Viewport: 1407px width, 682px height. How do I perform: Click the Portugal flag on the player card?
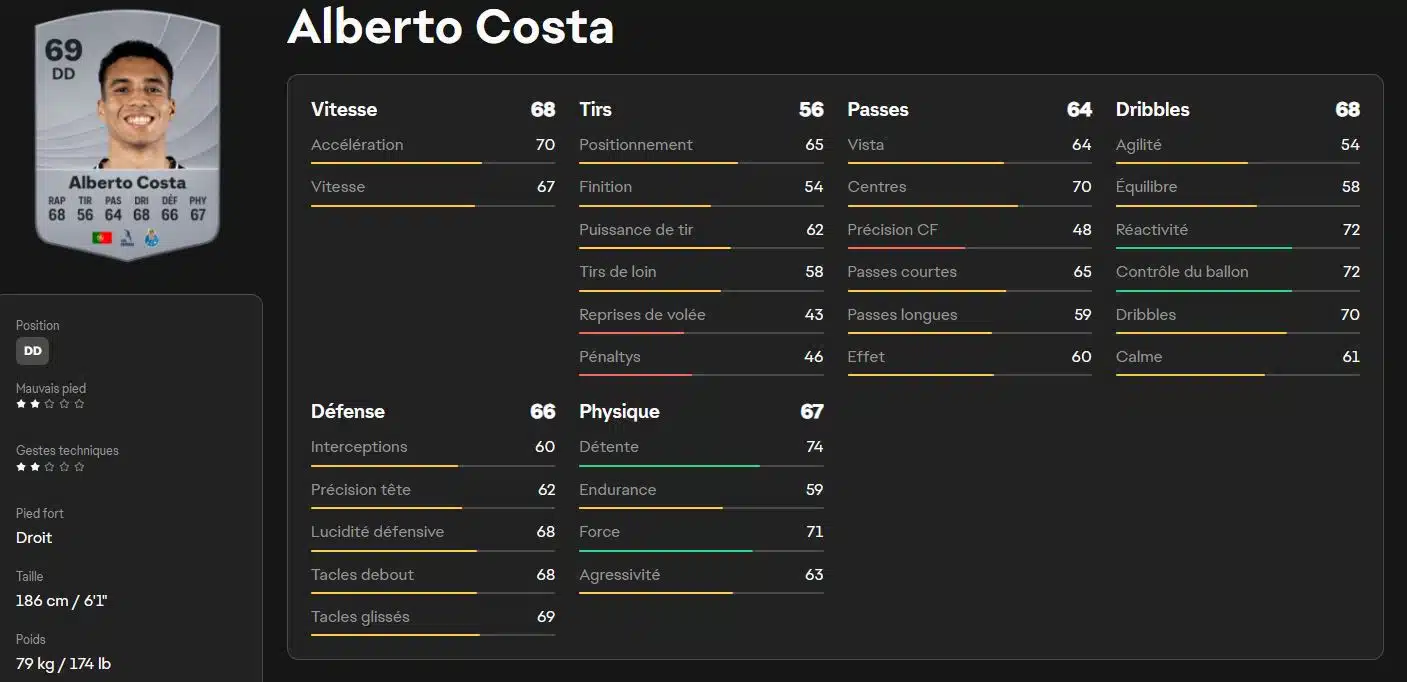[x=101, y=237]
